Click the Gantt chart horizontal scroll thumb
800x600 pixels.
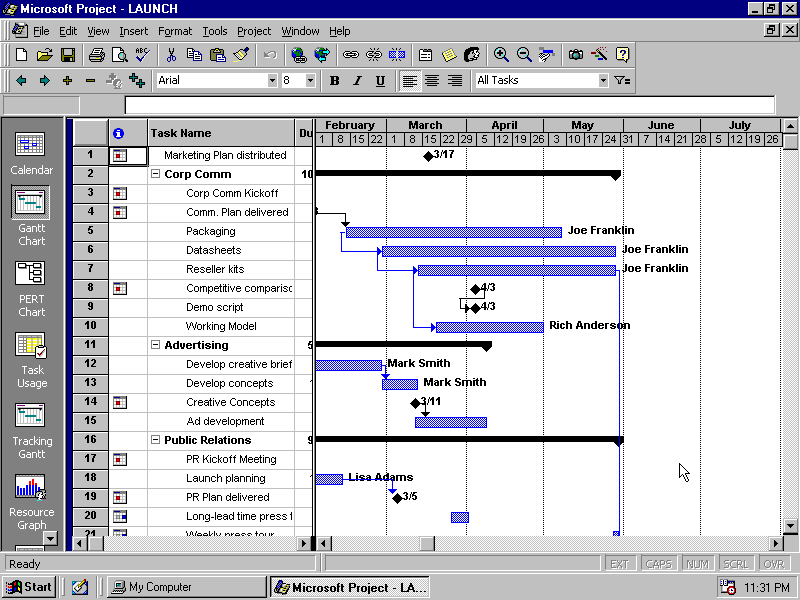(x=427, y=543)
